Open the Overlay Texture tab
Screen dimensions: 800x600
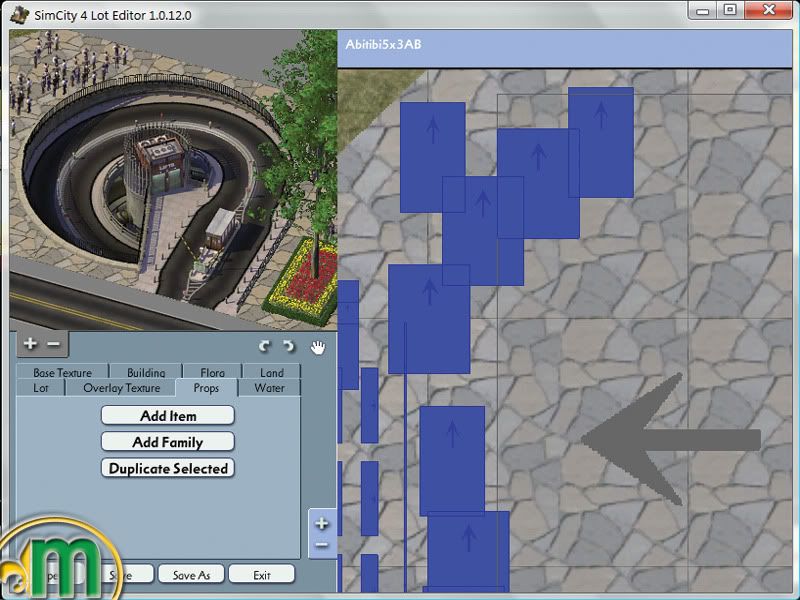[121, 388]
